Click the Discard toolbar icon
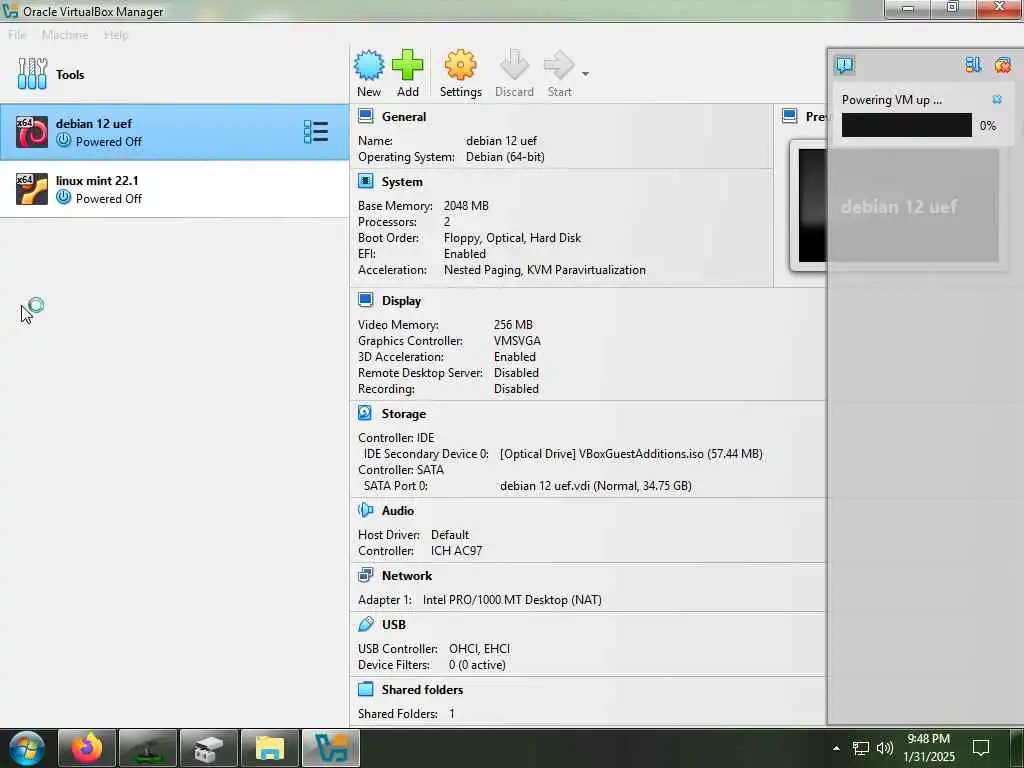 point(514,65)
